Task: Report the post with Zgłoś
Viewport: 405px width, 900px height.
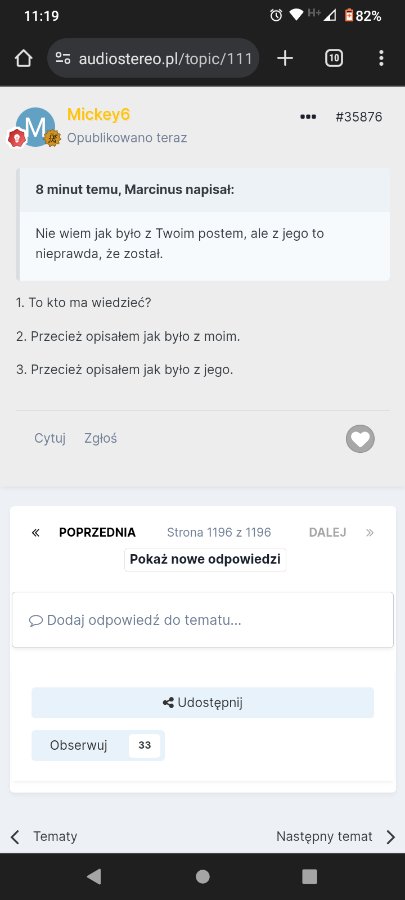Action: (100, 439)
